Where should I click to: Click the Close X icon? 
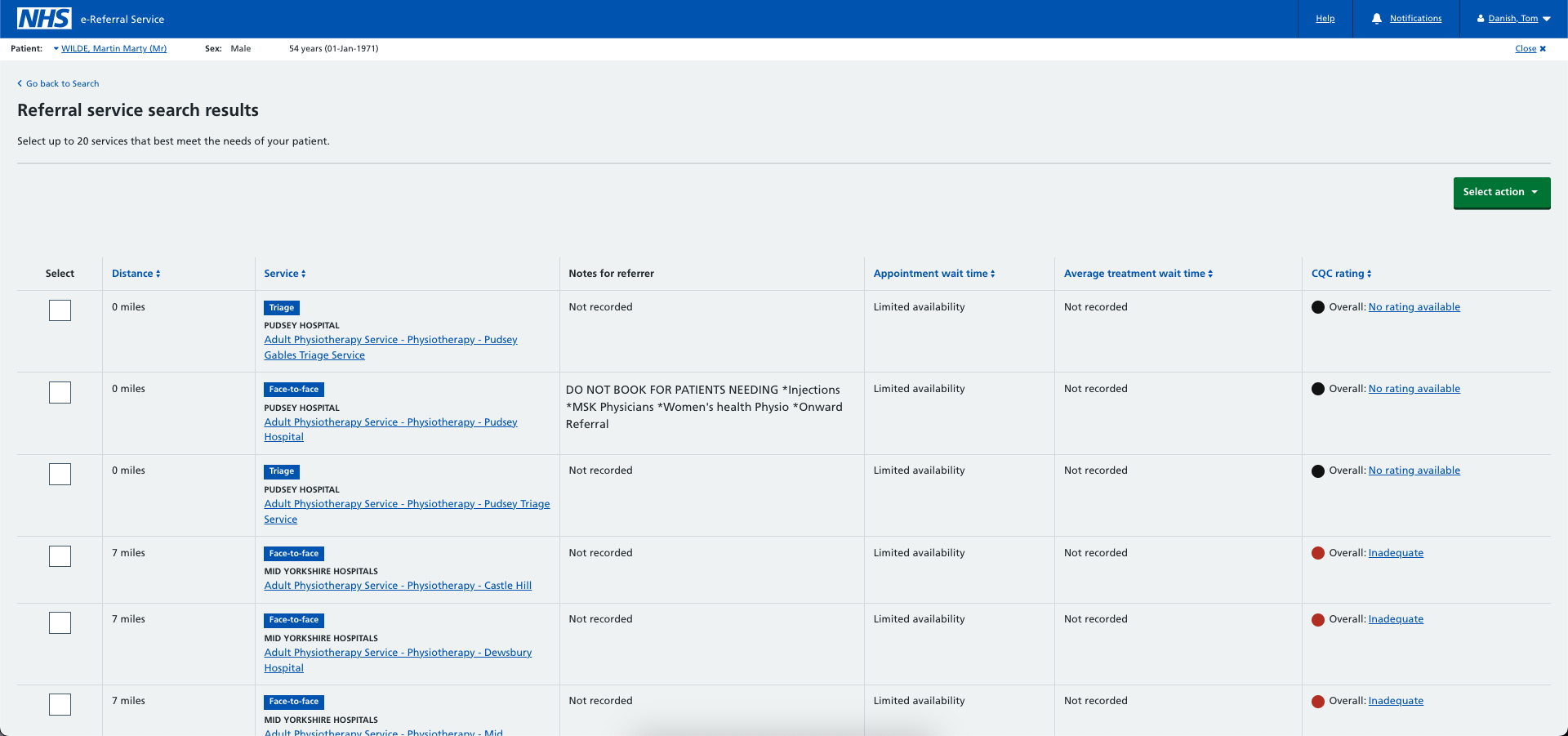[1543, 49]
